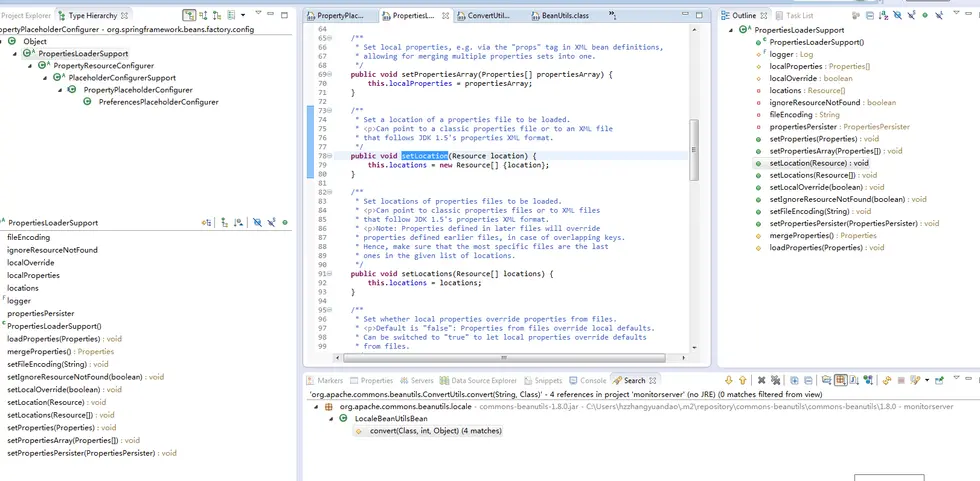Viewport: 980px width, 481px height.
Task: Toggle Hide Fields filter in Outline toolbar
Action: 896,16
